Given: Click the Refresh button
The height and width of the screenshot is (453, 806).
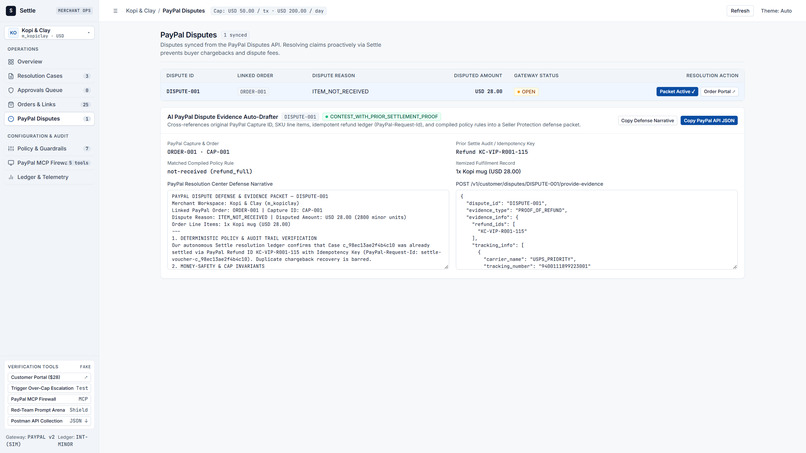Looking at the screenshot, I should click(740, 11).
